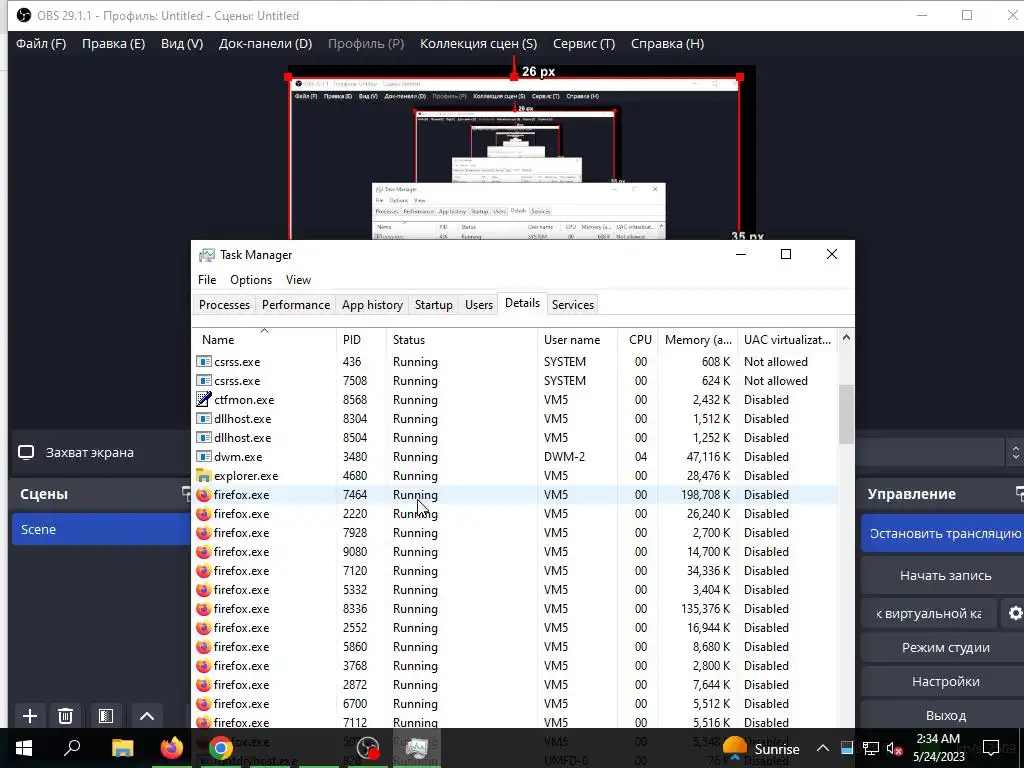Launch Firefox from the taskbar
This screenshot has height=768, width=1024.
click(172, 748)
